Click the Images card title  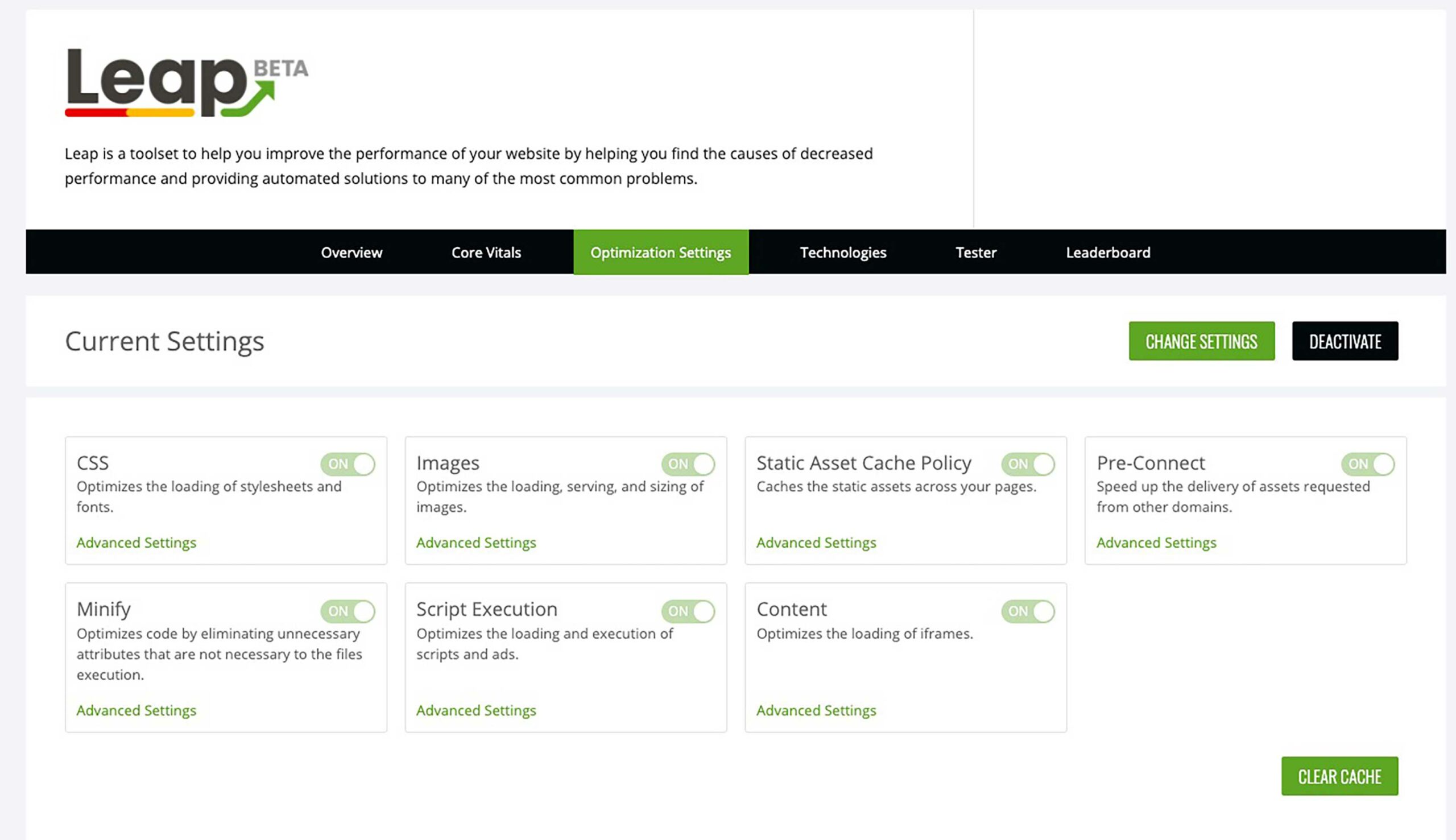448,463
